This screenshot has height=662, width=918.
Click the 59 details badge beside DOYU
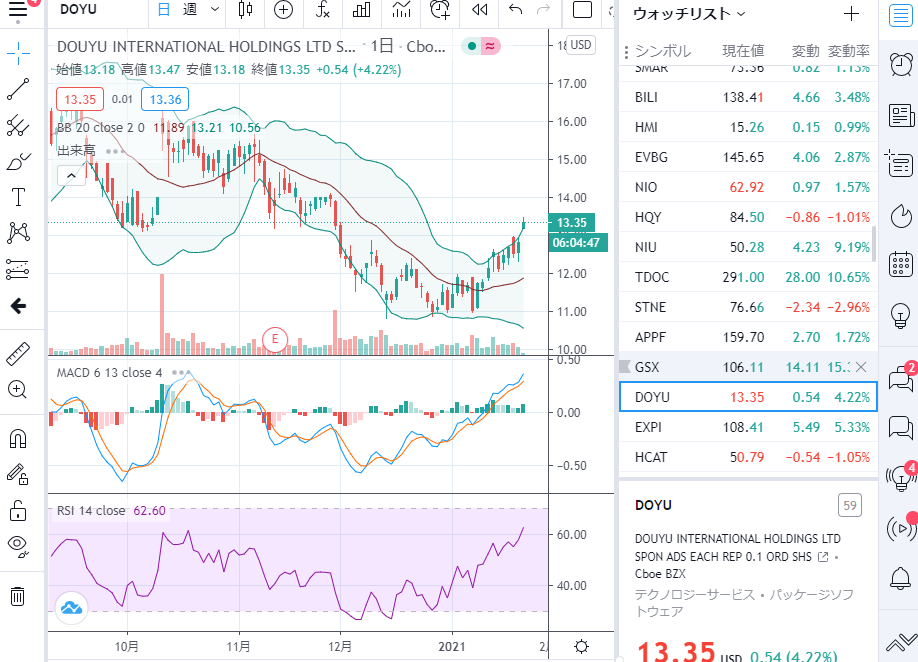pos(850,505)
